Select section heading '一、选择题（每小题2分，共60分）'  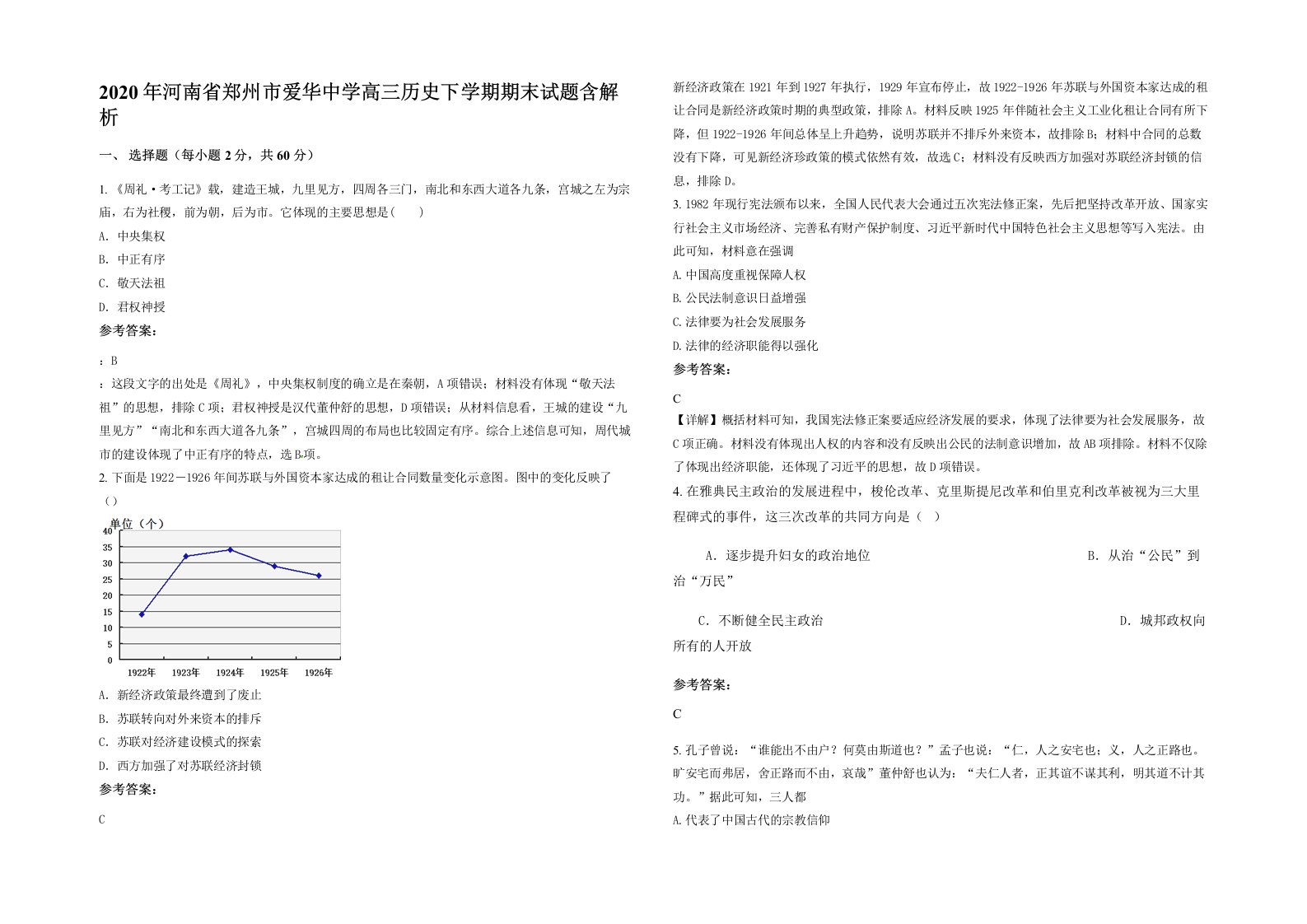point(208,155)
